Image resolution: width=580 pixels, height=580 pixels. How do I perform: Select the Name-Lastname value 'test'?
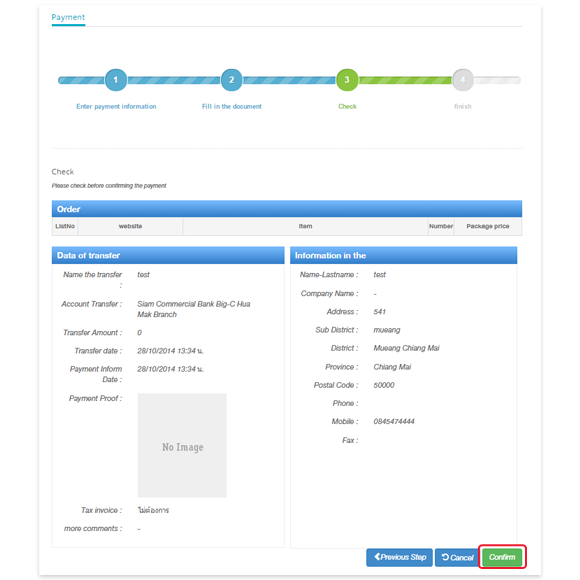(x=380, y=274)
